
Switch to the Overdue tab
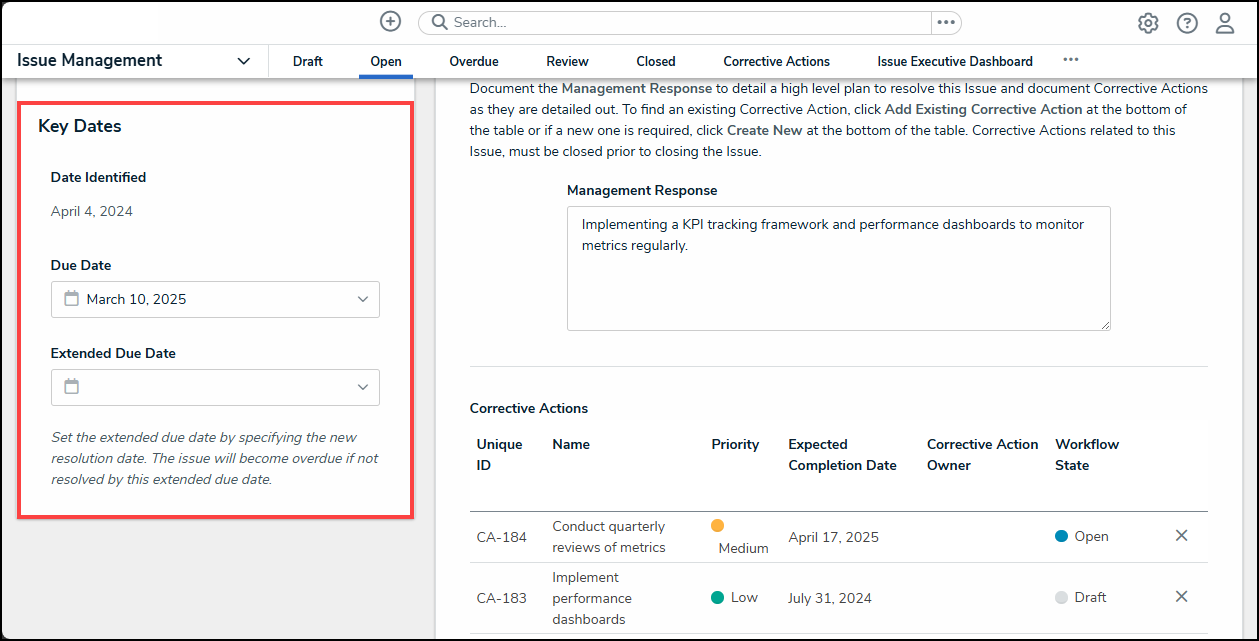click(x=473, y=61)
